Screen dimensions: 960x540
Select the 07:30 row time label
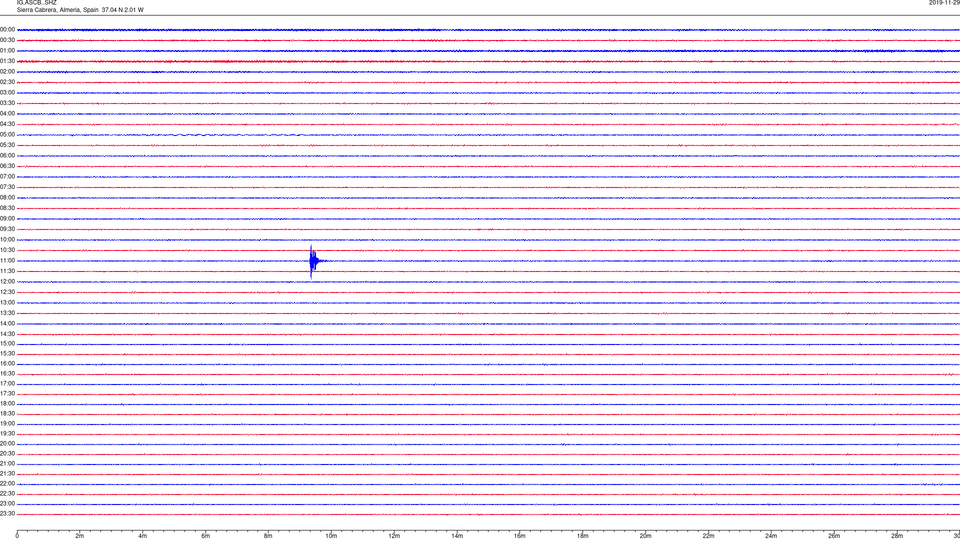pos(8,187)
